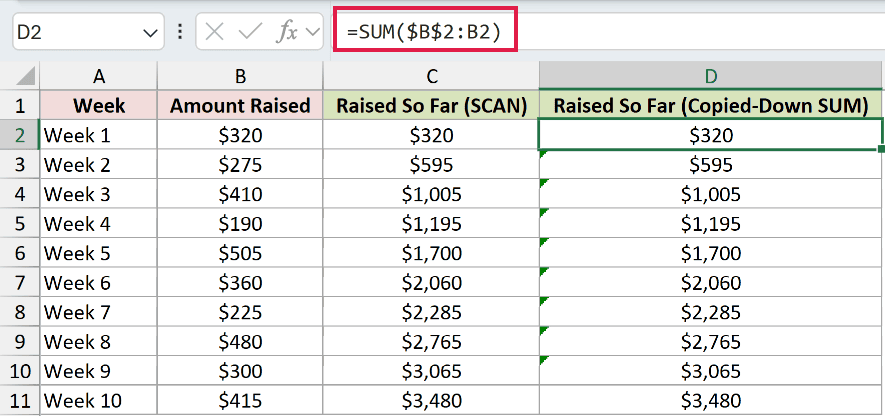The width and height of the screenshot is (885, 416).
Task: Click $2,285 in the SCAN column
Action: [x=431, y=312]
